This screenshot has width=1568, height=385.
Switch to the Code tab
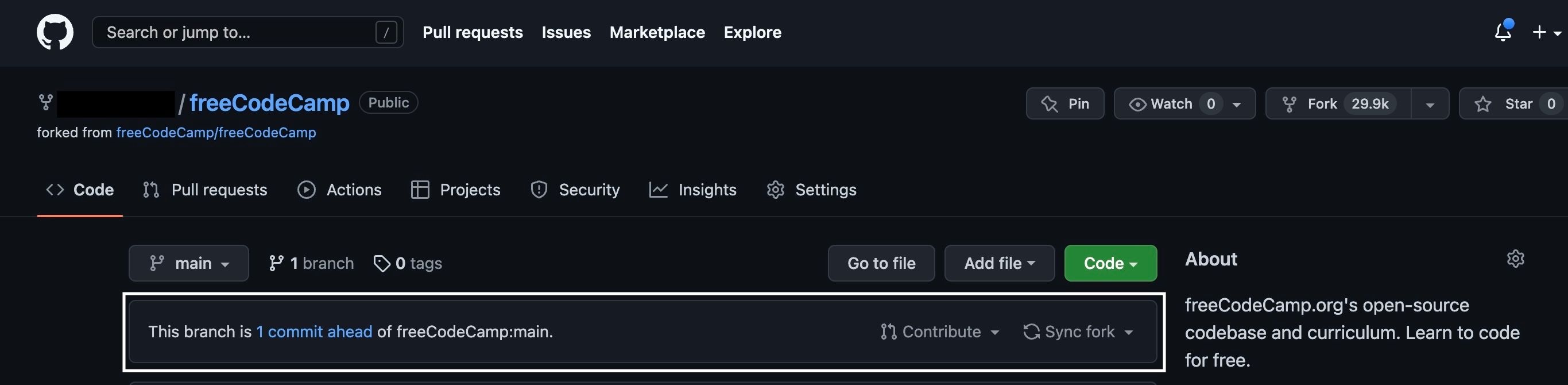point(80,190)
